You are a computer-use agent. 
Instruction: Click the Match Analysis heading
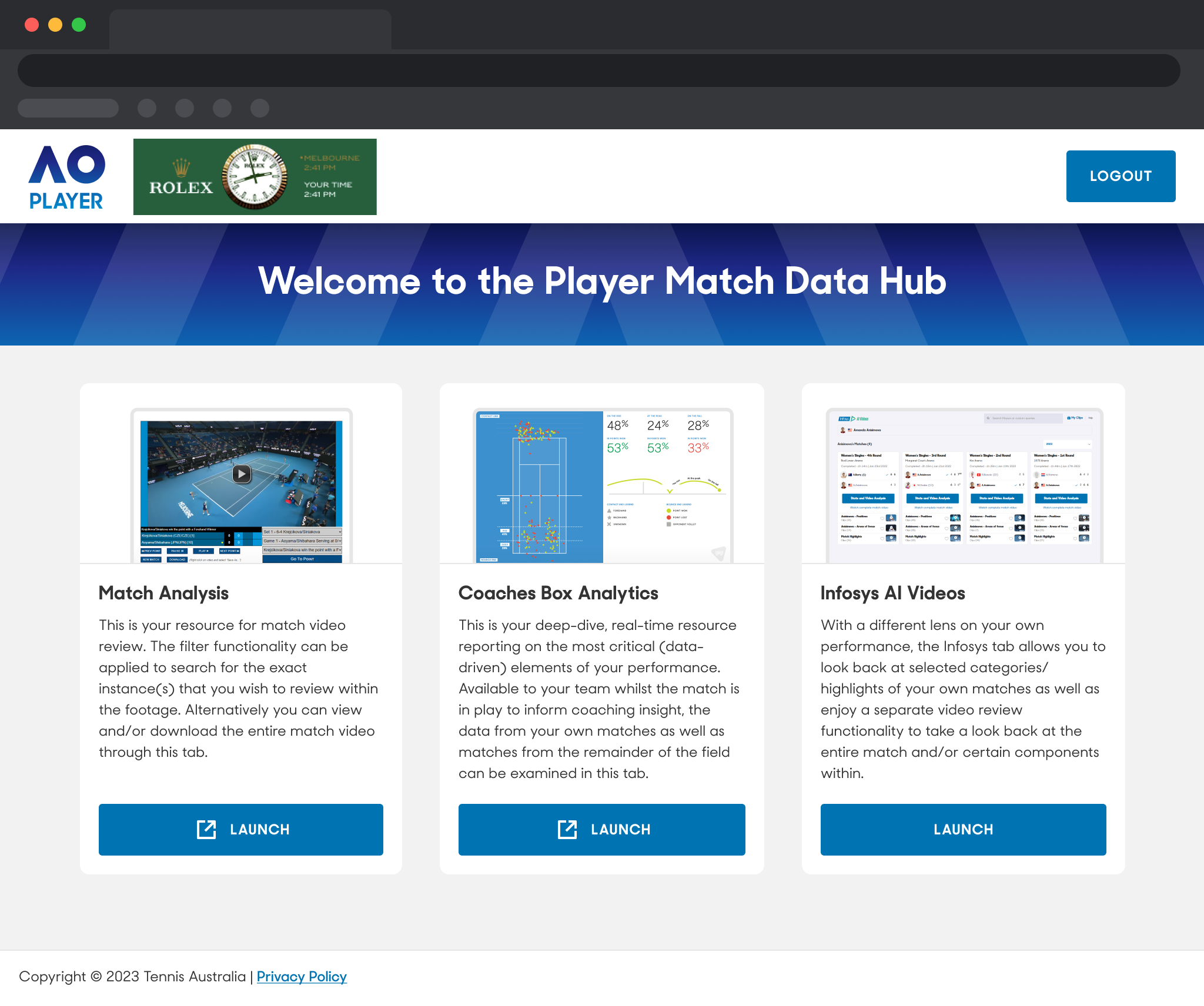point(163,593)
